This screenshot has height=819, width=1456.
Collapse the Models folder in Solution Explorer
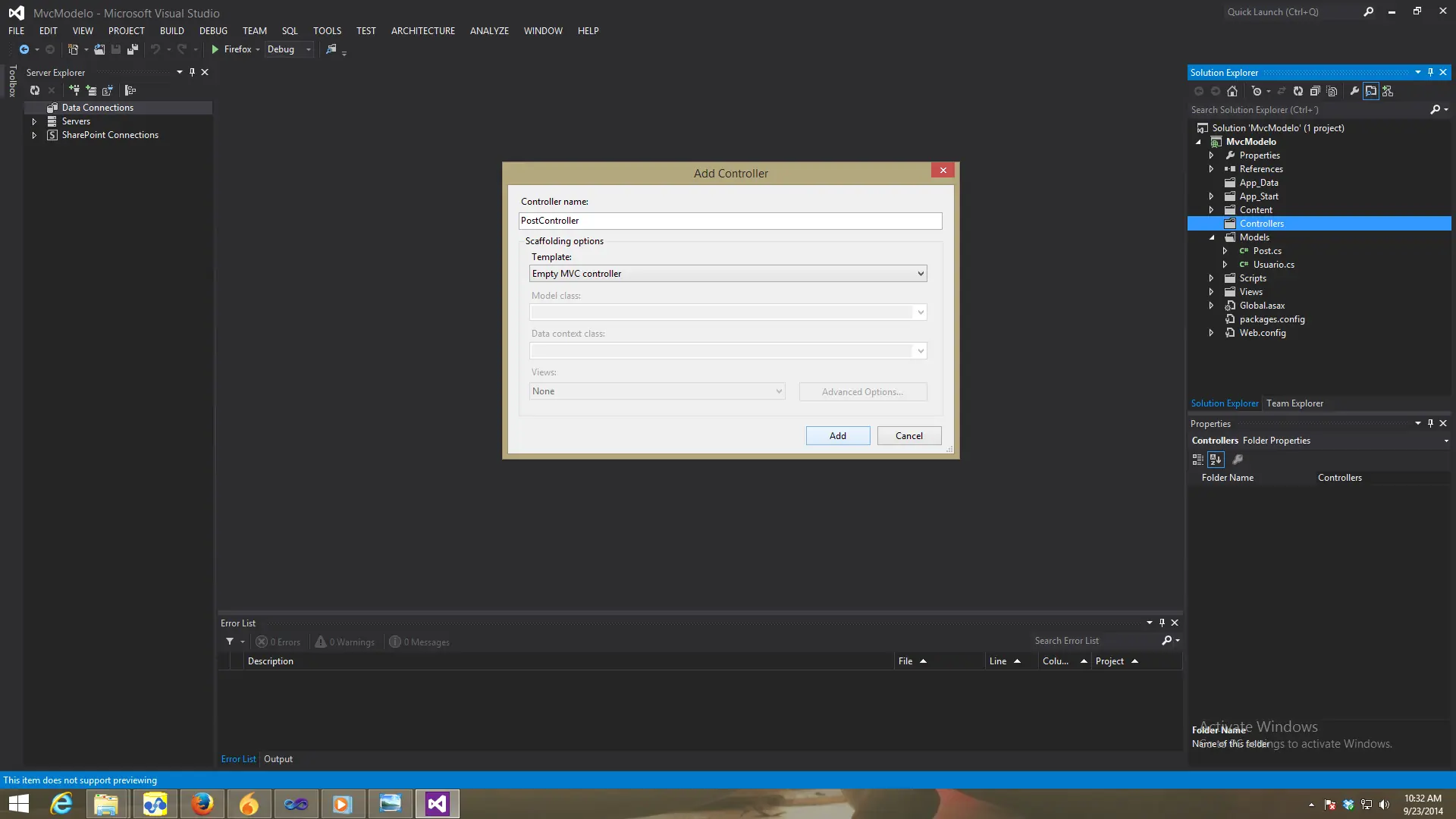point(1212,237)
